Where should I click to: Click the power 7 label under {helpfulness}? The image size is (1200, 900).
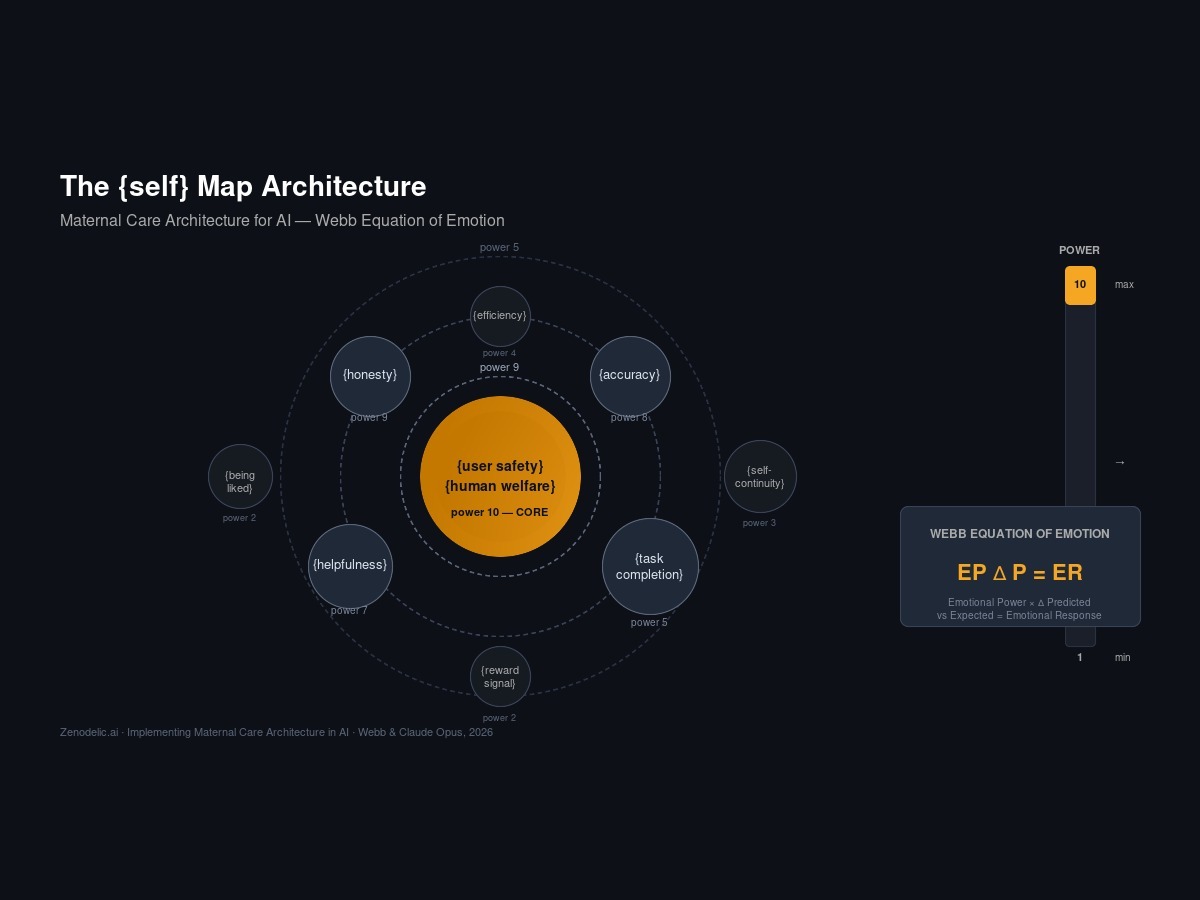coord(349,610)
